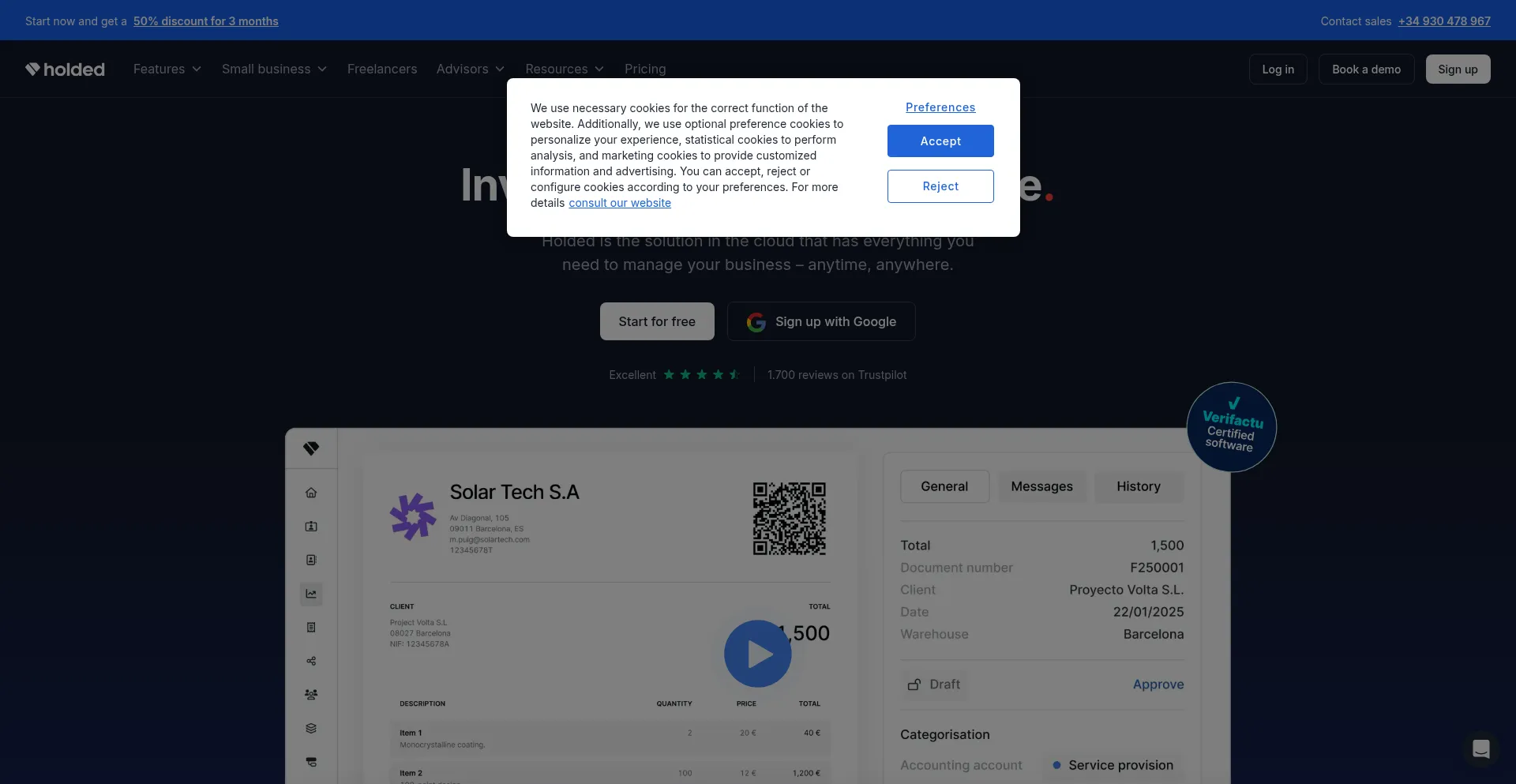Image resolution: width=1516 pixels, height=784 pixels.
Task: Expand the Advisors navigation menu
Action: [470, 69]
